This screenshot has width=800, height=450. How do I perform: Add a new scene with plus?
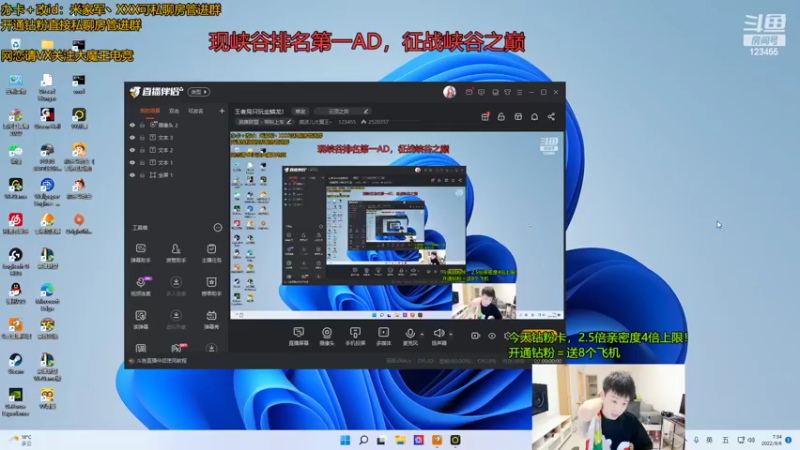tap(222, 111)
